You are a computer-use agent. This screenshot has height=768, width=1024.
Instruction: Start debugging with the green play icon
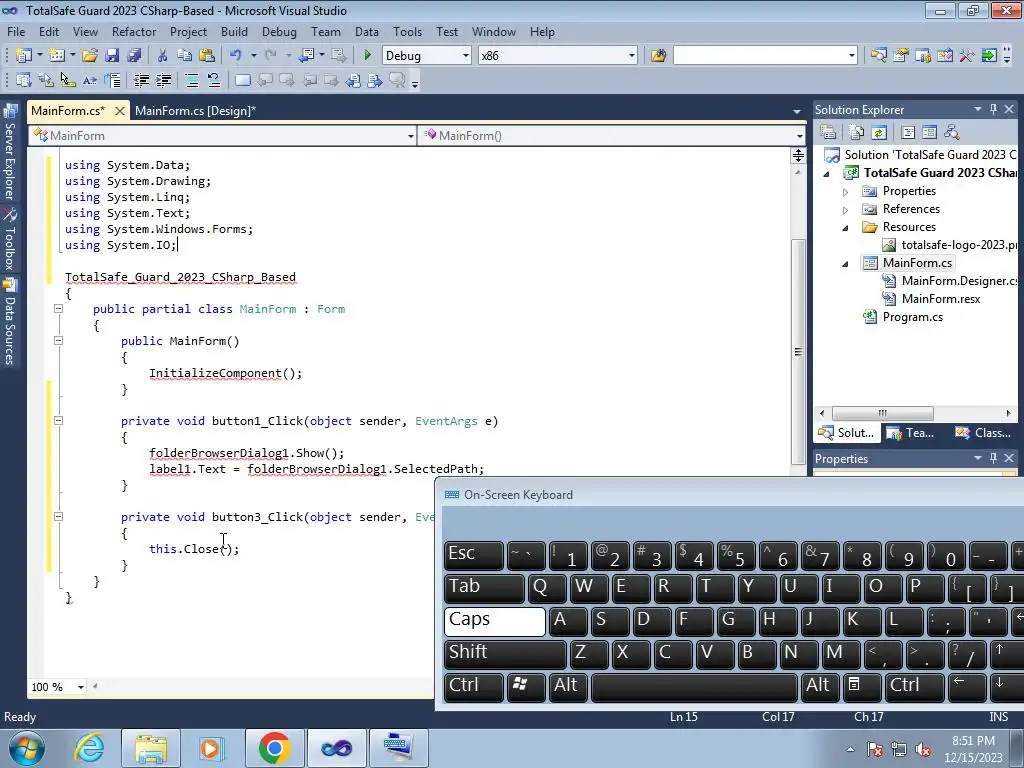point(367,56)
